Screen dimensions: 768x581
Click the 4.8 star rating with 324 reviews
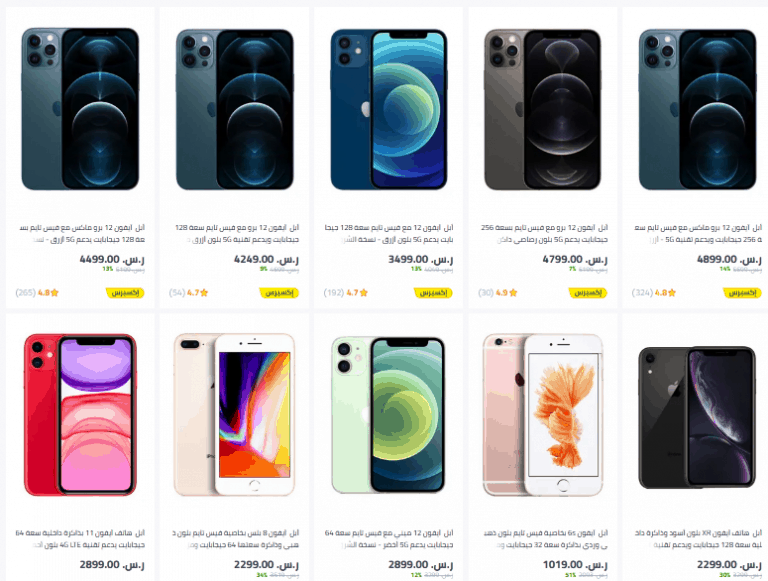[654, 293]
